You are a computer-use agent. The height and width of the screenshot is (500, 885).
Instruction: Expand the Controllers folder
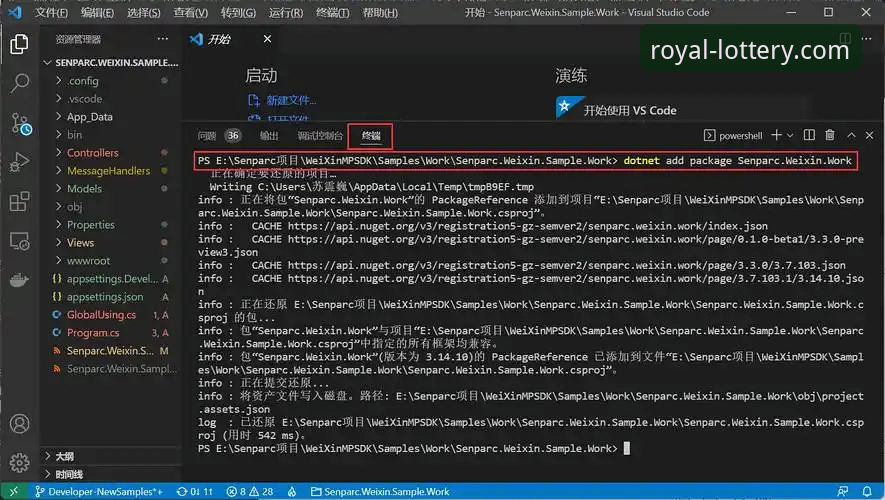[x=111, y=153]
